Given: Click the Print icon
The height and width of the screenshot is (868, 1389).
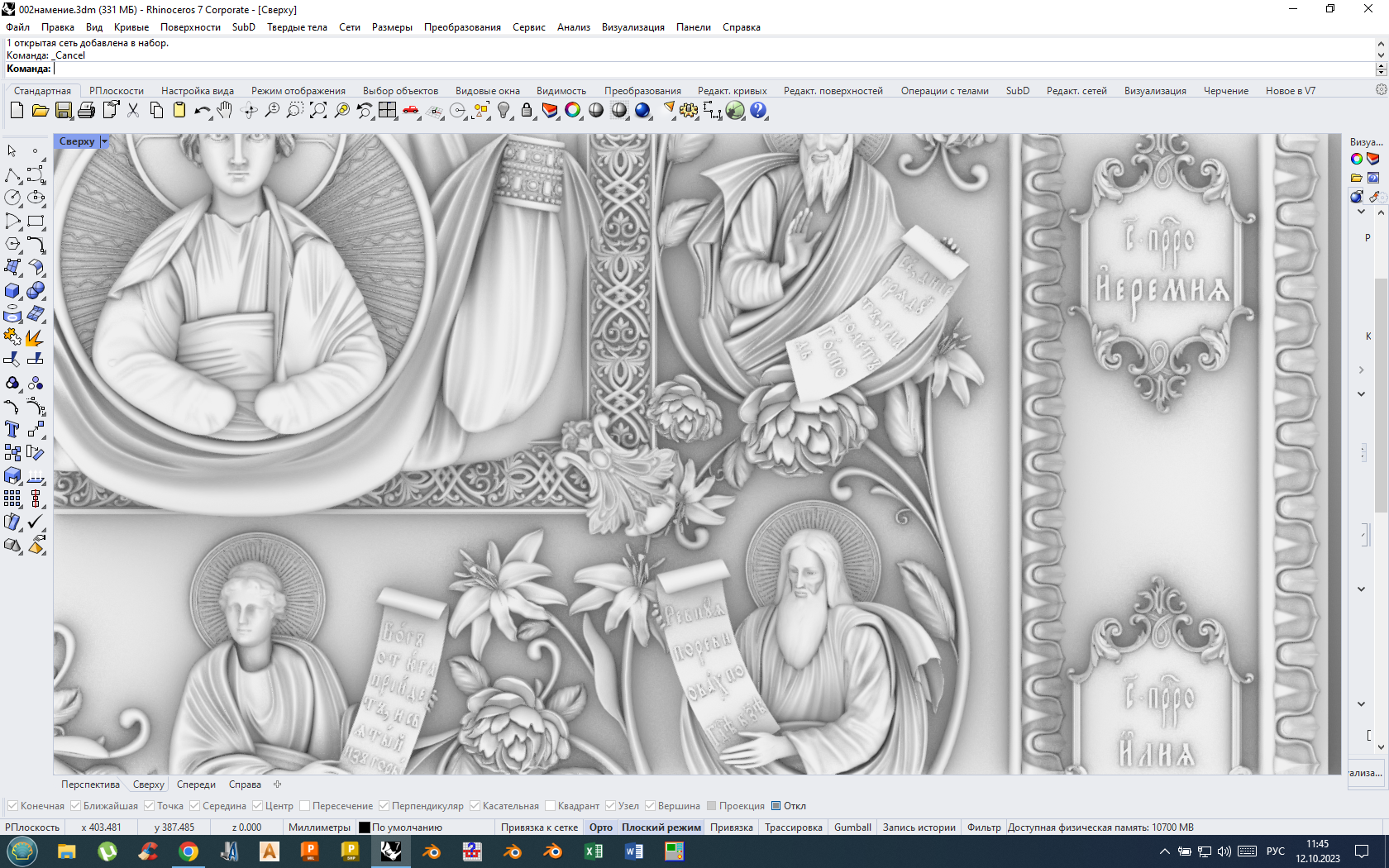Looking at the screenshot, I should click(x=87, y=110).
